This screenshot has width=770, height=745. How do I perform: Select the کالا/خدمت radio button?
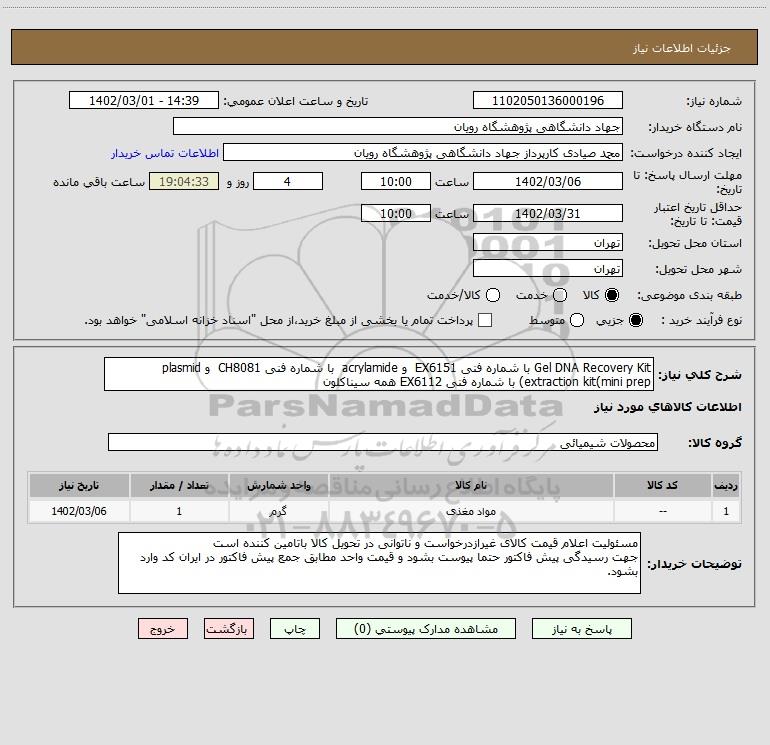[493, 295]
